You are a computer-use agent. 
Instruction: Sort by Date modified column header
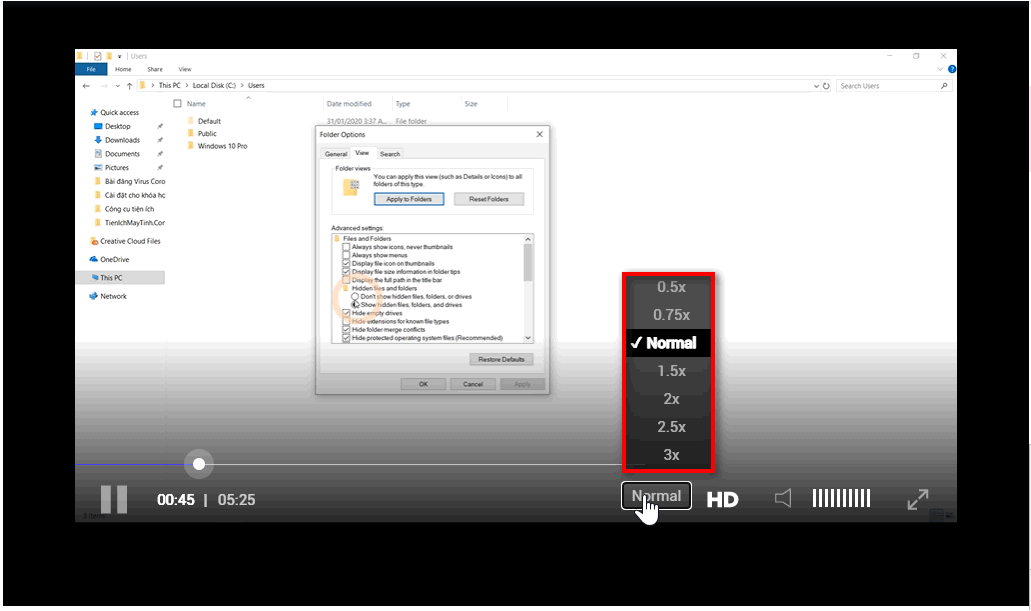click(x=349, y=104)
